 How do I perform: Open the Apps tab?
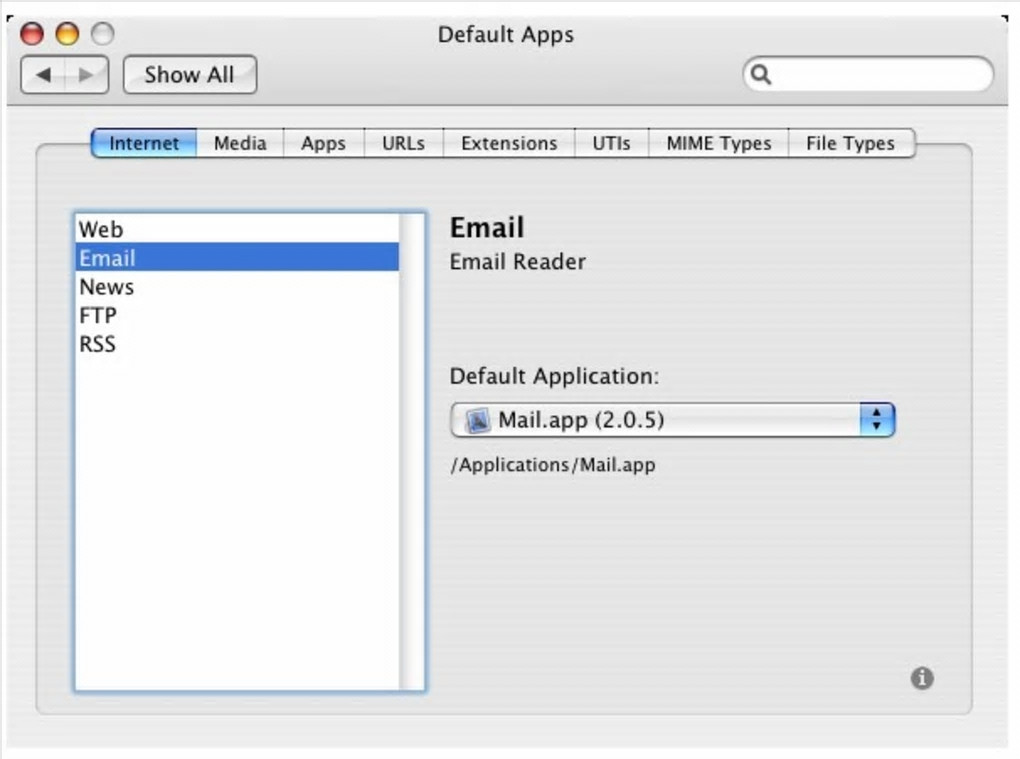coord(323,143)
